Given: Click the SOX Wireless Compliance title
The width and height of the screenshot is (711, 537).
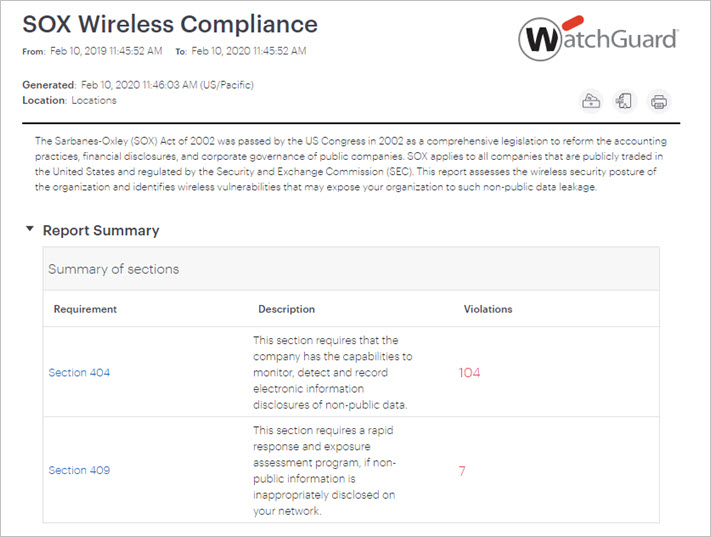Looking at the screenshot, I should [x=170, y=23].
